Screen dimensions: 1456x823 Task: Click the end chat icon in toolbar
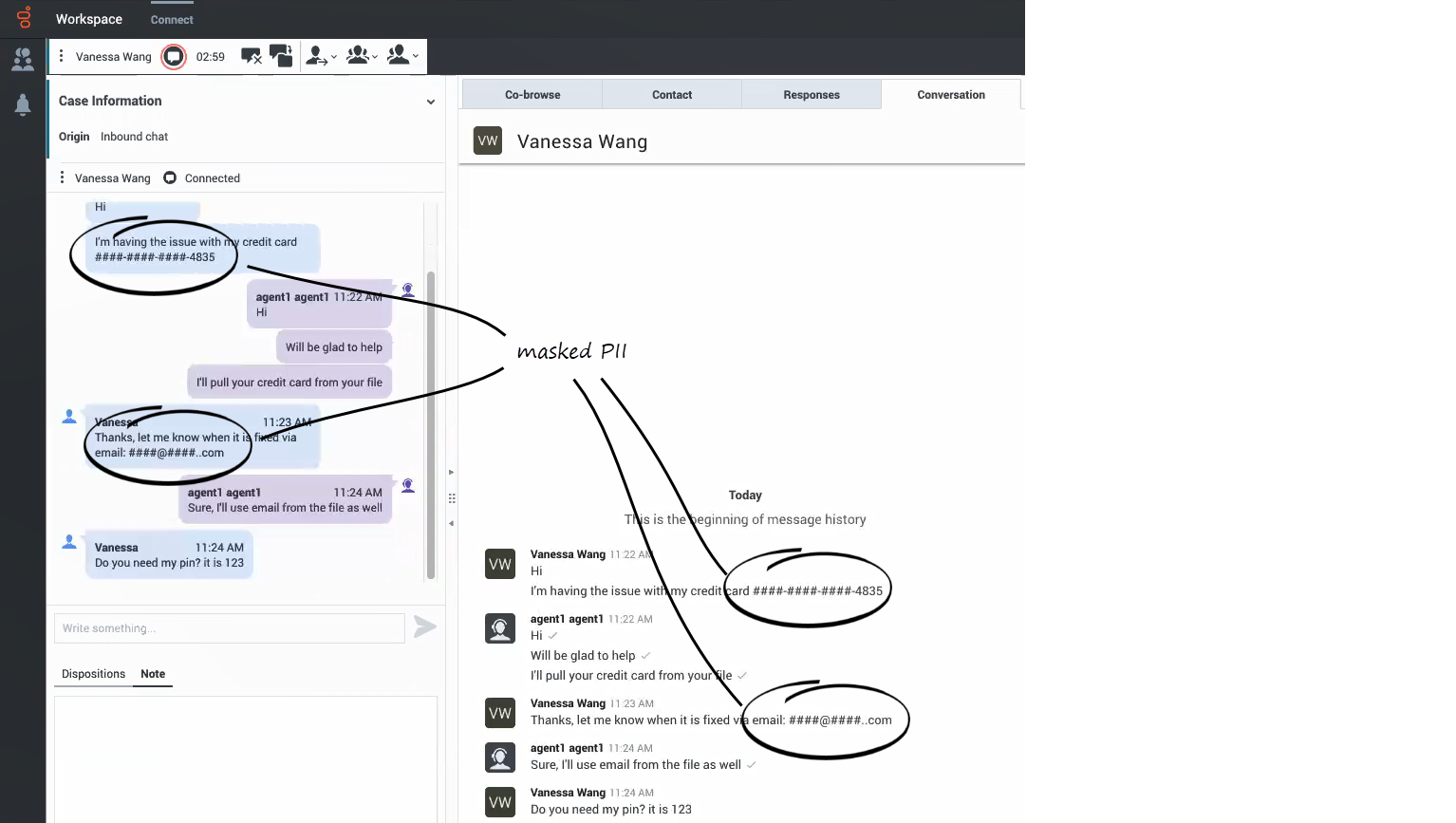click(251, 57)
